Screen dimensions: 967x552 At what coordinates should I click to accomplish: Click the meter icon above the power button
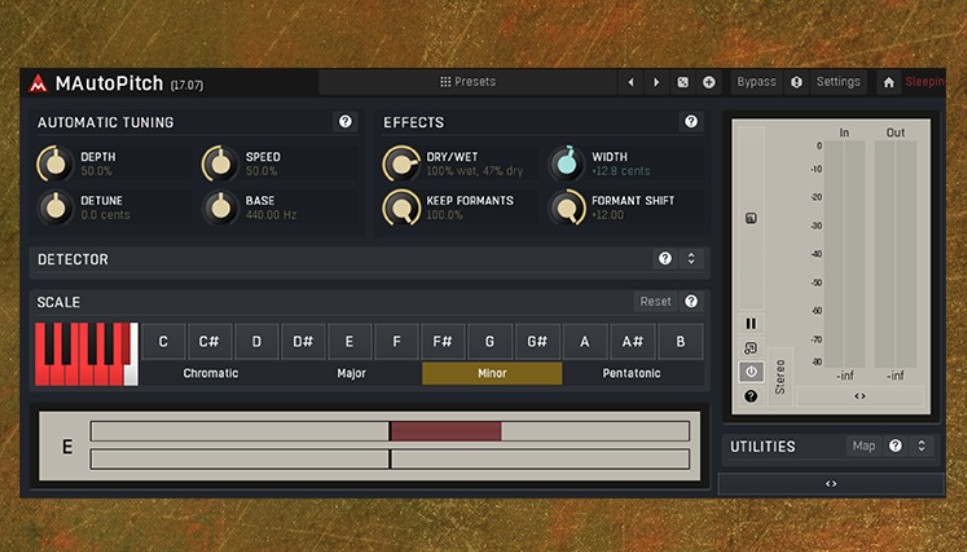pyautogui.click(x=751, y=348)
